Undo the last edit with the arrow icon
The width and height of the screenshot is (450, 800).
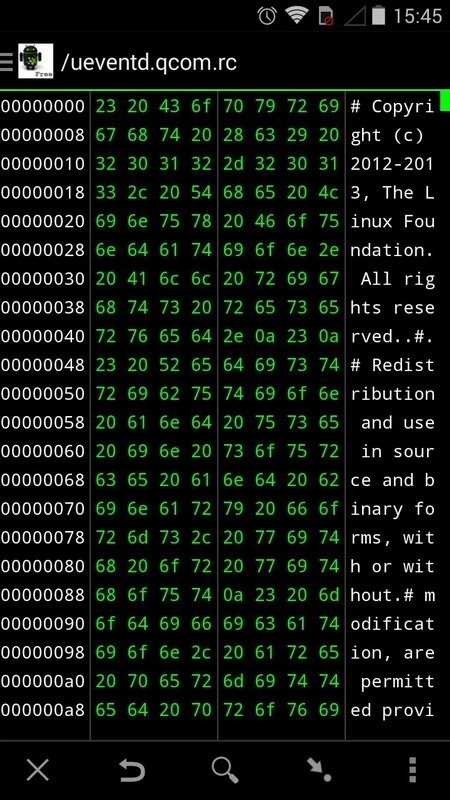click(x=132, y=770)
